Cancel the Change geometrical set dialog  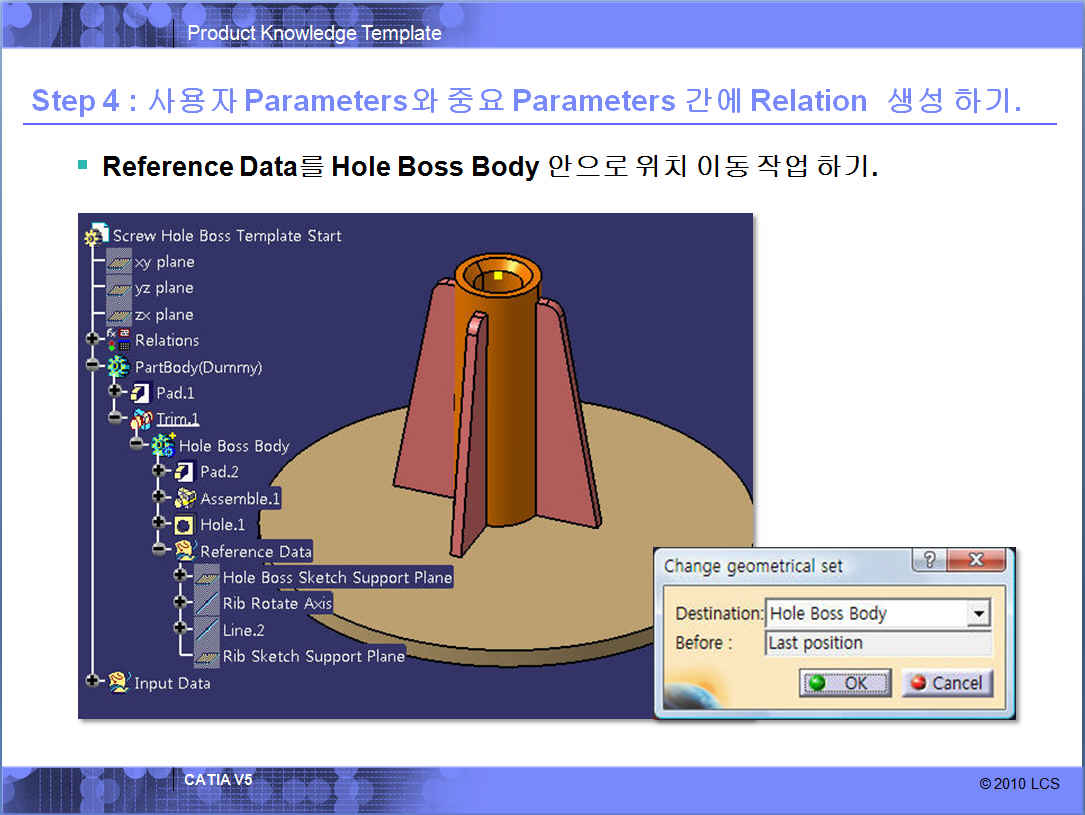click(946, 683)
